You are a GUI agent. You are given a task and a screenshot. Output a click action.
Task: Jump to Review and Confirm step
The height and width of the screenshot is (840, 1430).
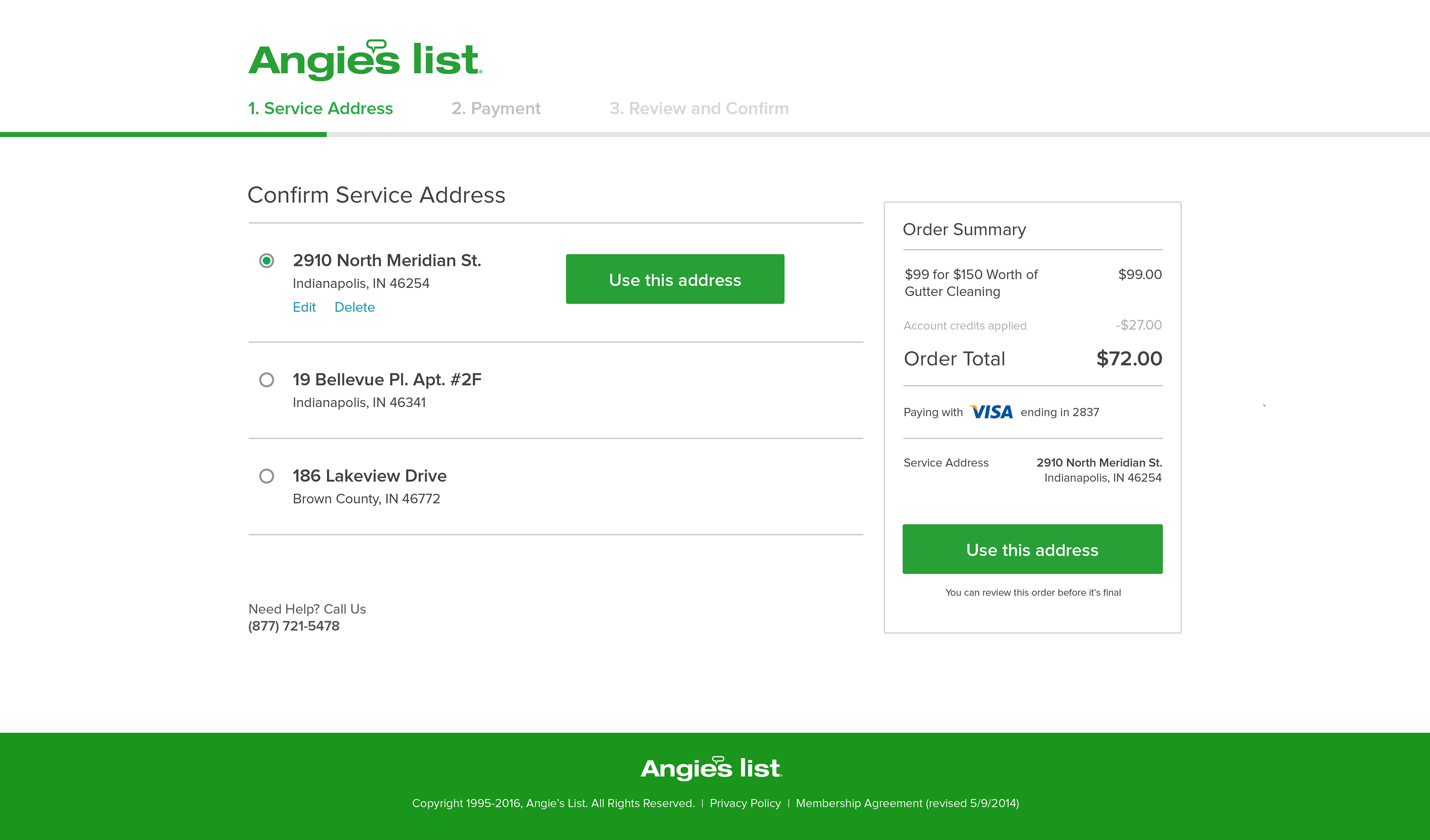click(699, 108)
